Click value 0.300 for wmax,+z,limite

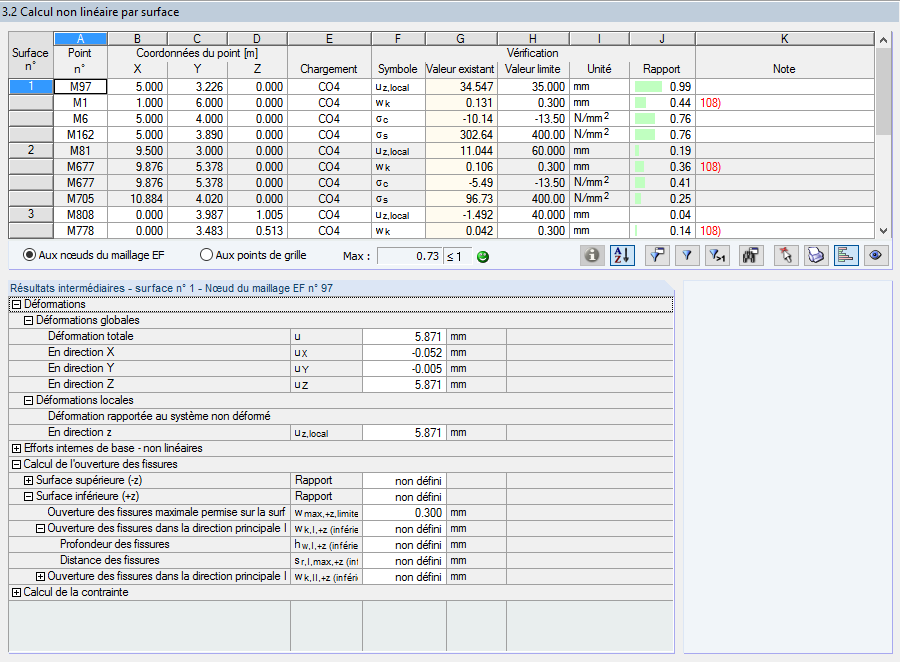[405, 513]
